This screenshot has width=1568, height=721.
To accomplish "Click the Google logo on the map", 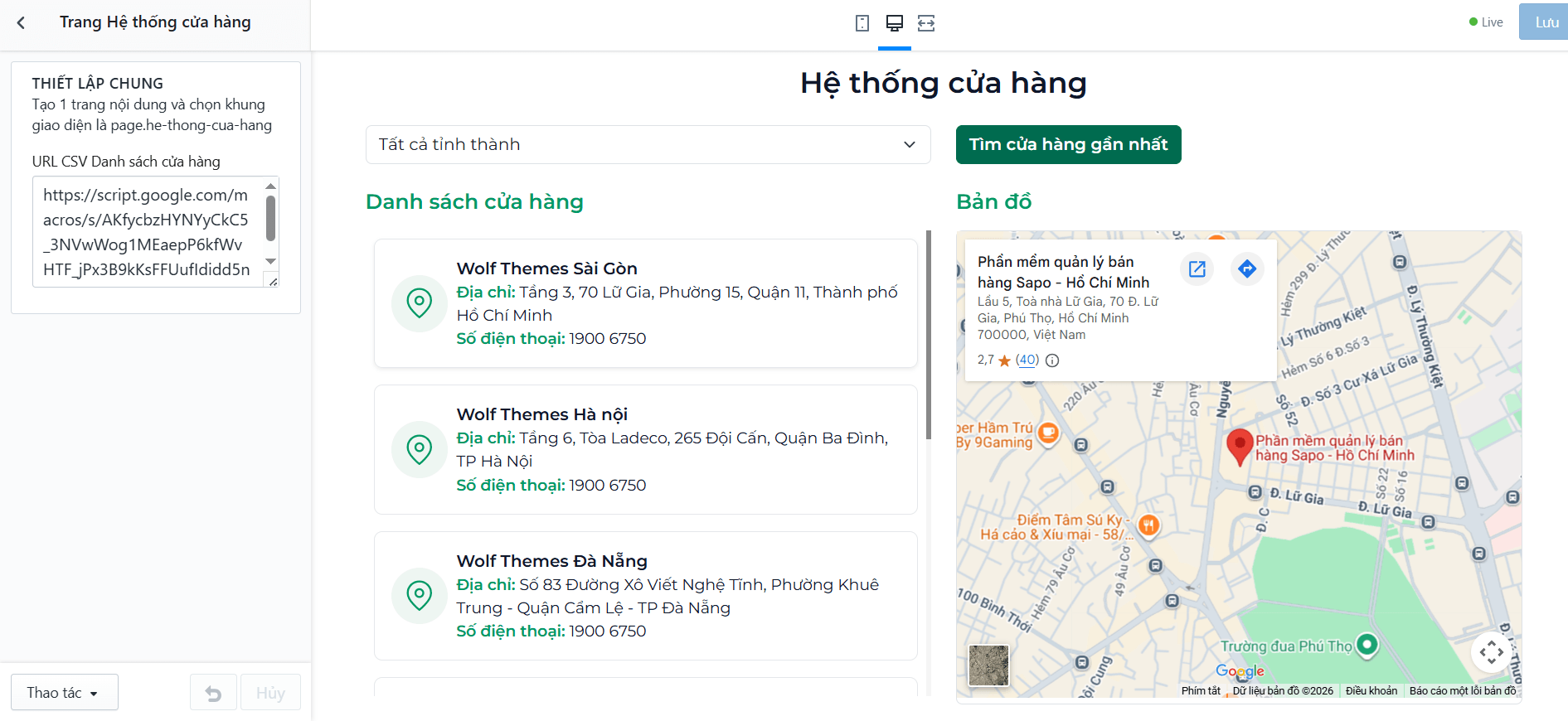I will click(1240, 670).
